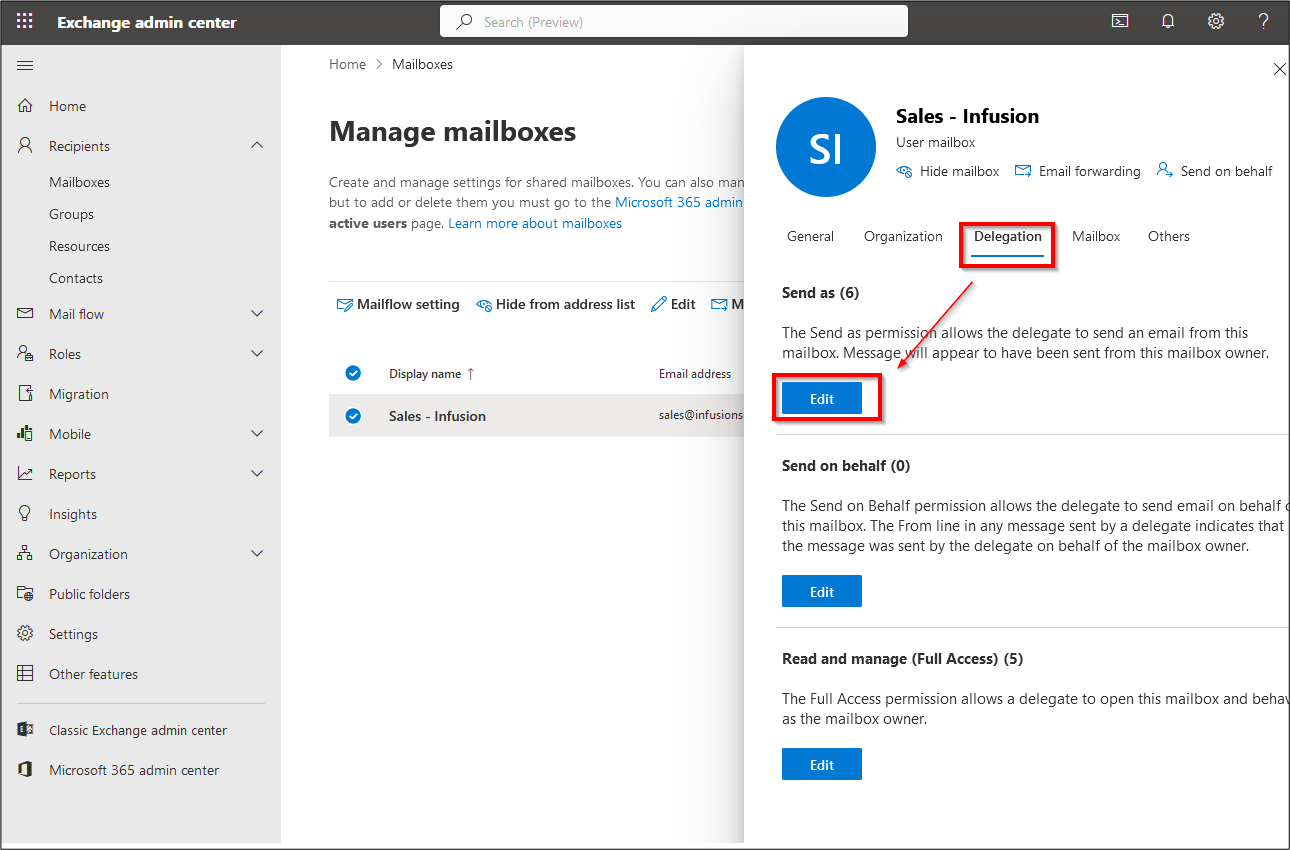
Task: Go to Home breadcrumb
Action: pyautogui.click(x=347, y=64)
